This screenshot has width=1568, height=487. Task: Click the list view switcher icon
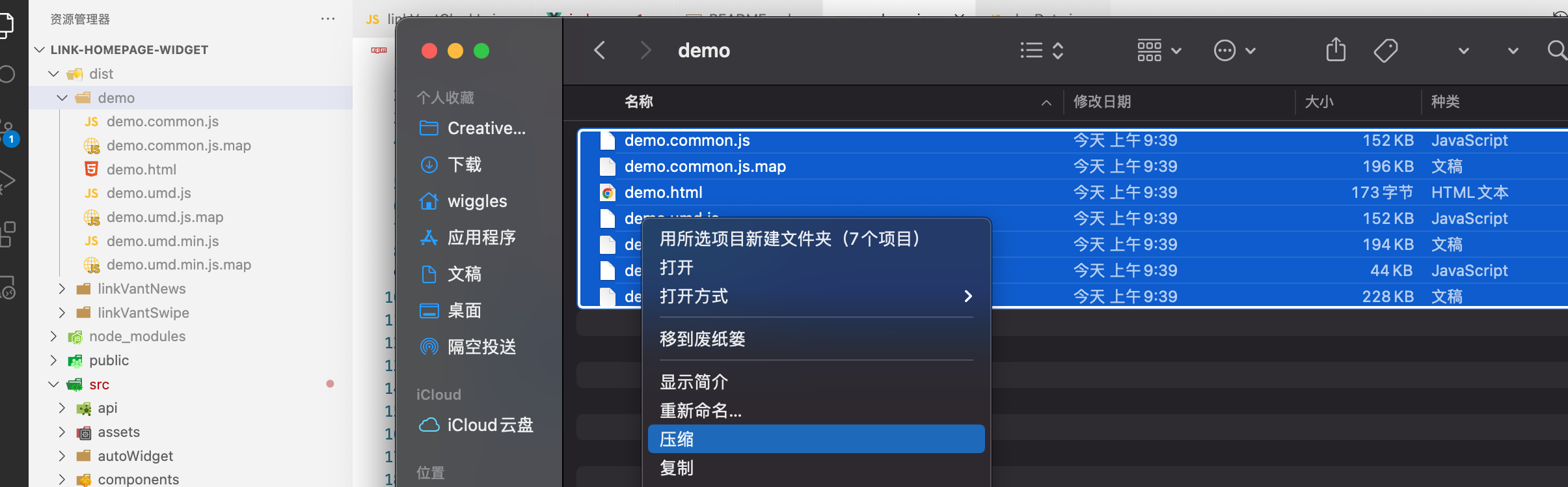(1041, 50)
